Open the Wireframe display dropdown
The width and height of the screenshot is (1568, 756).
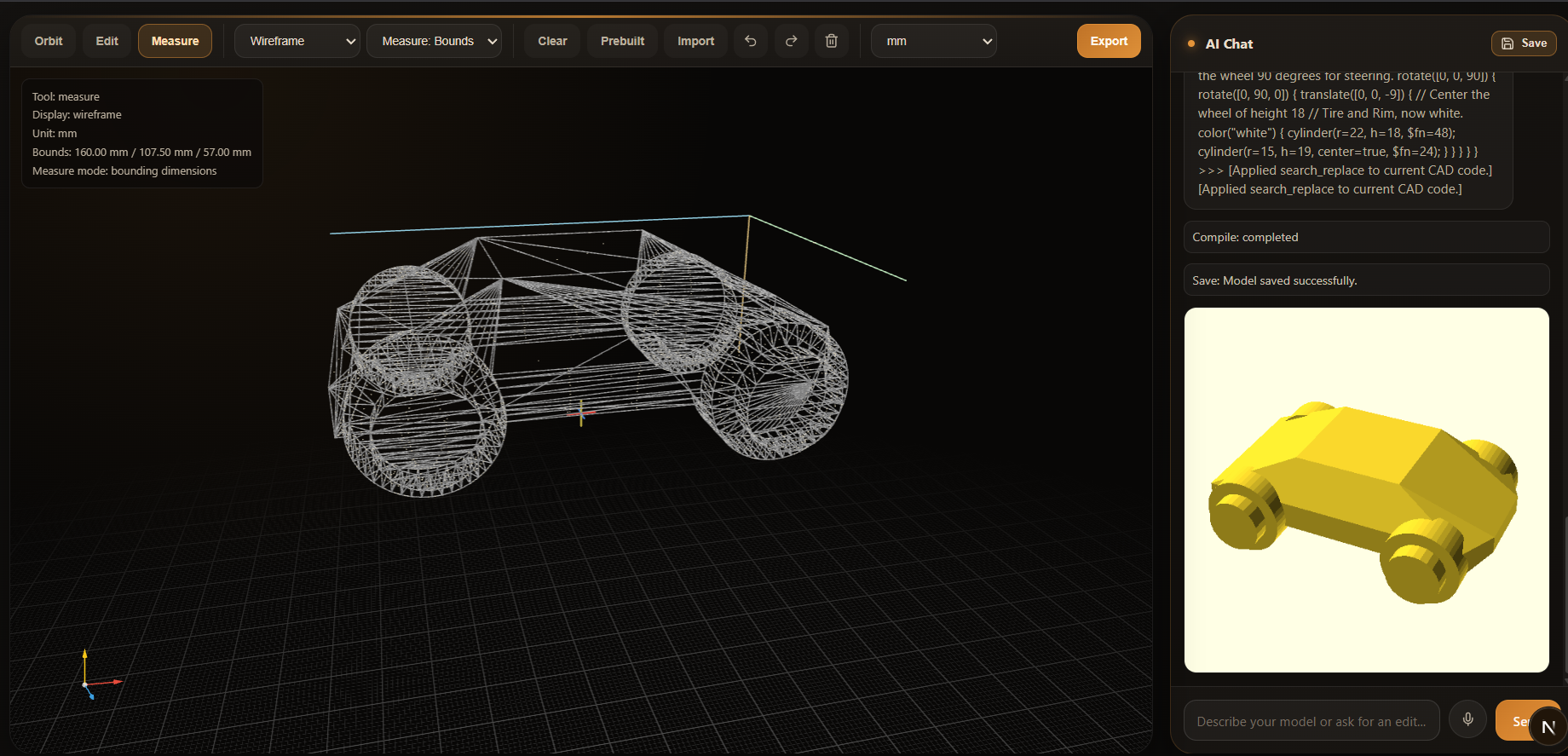click(297, 41)
